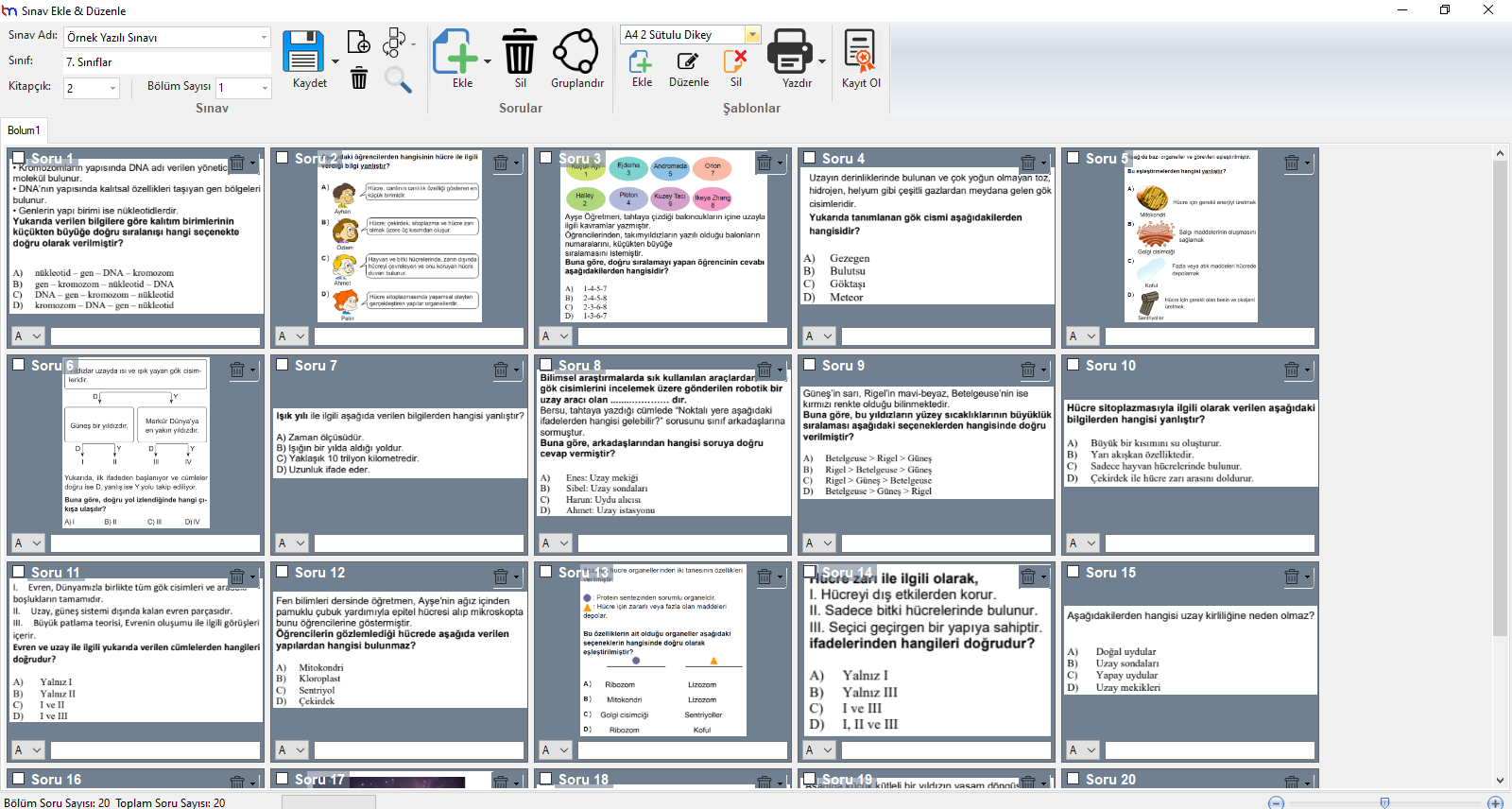The height and width of the screenshot is (809, 1512).
Task: Click the Yazdır printer icon
Action: point(789,51)
